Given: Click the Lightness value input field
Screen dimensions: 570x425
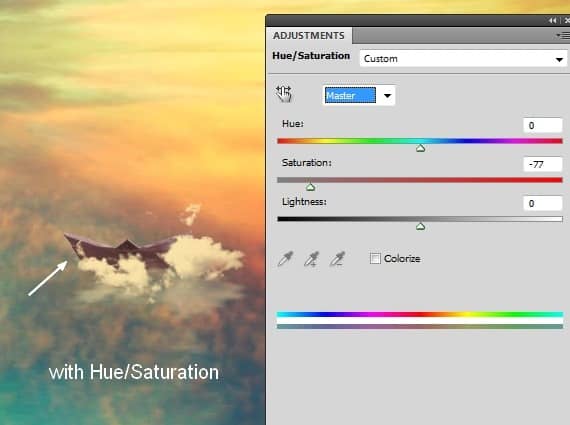Looking at the screenshot, I should coord(543,203).
